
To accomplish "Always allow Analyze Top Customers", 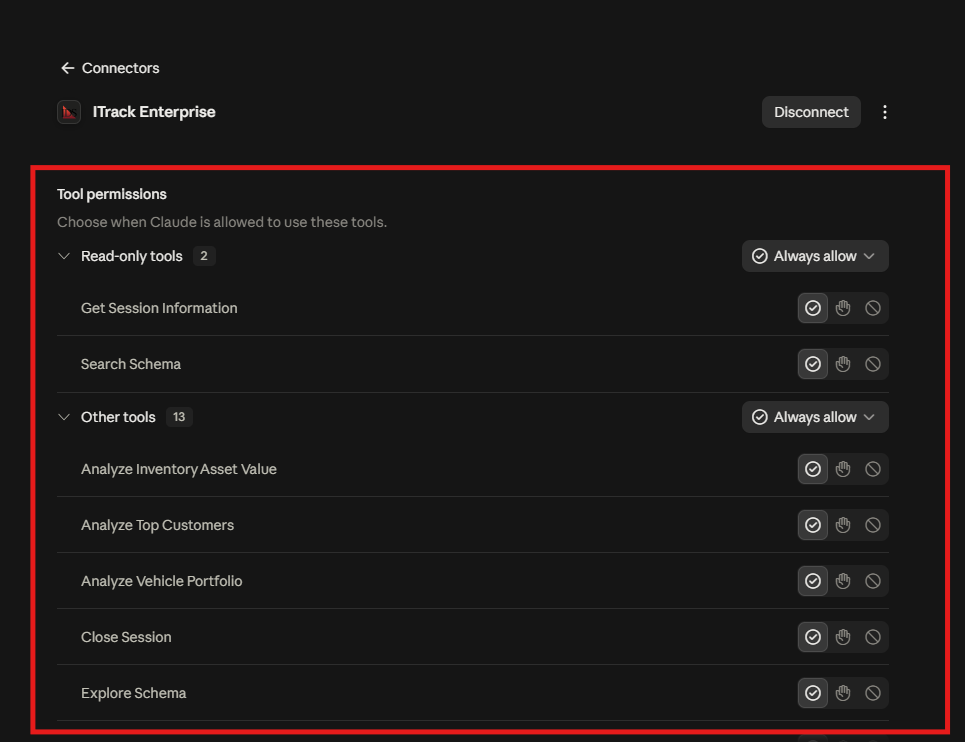I will pyautogui.click(x=812, y=525).
